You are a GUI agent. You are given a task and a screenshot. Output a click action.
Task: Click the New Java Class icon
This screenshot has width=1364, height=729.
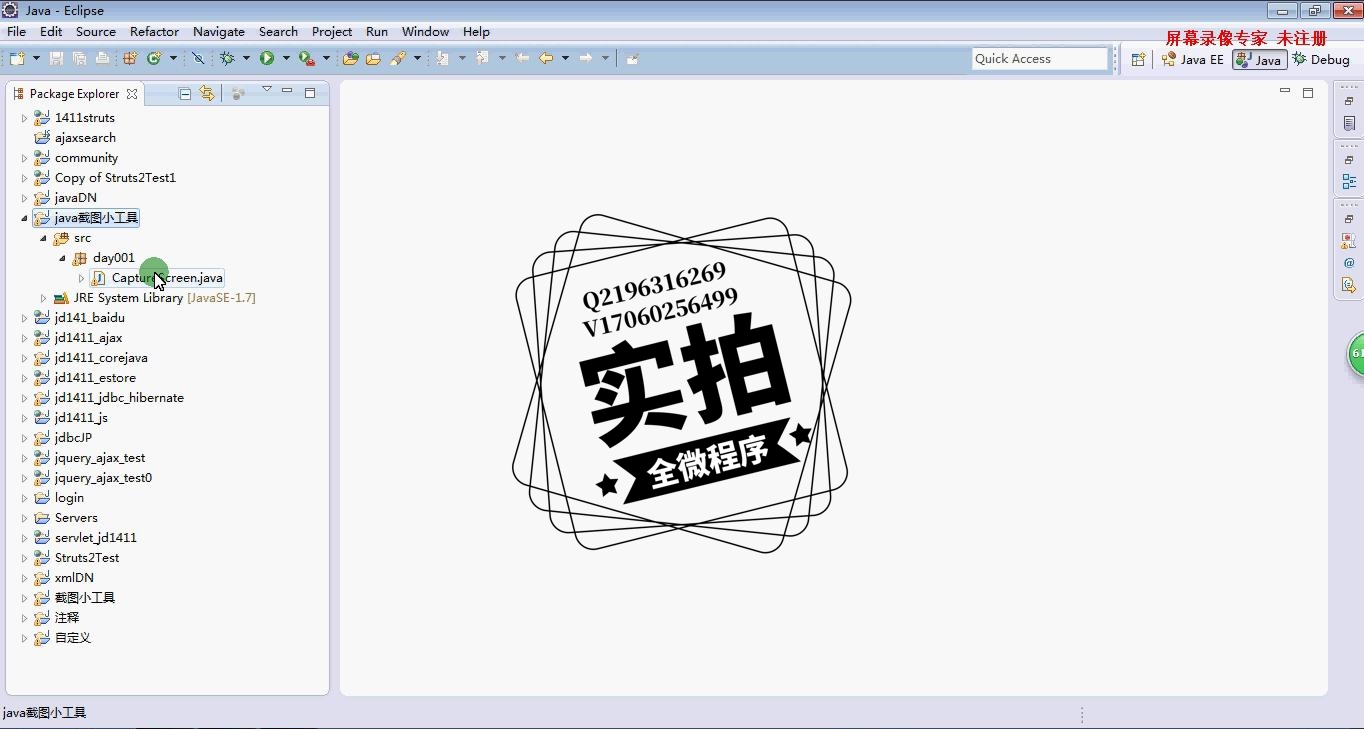point(154,58)
